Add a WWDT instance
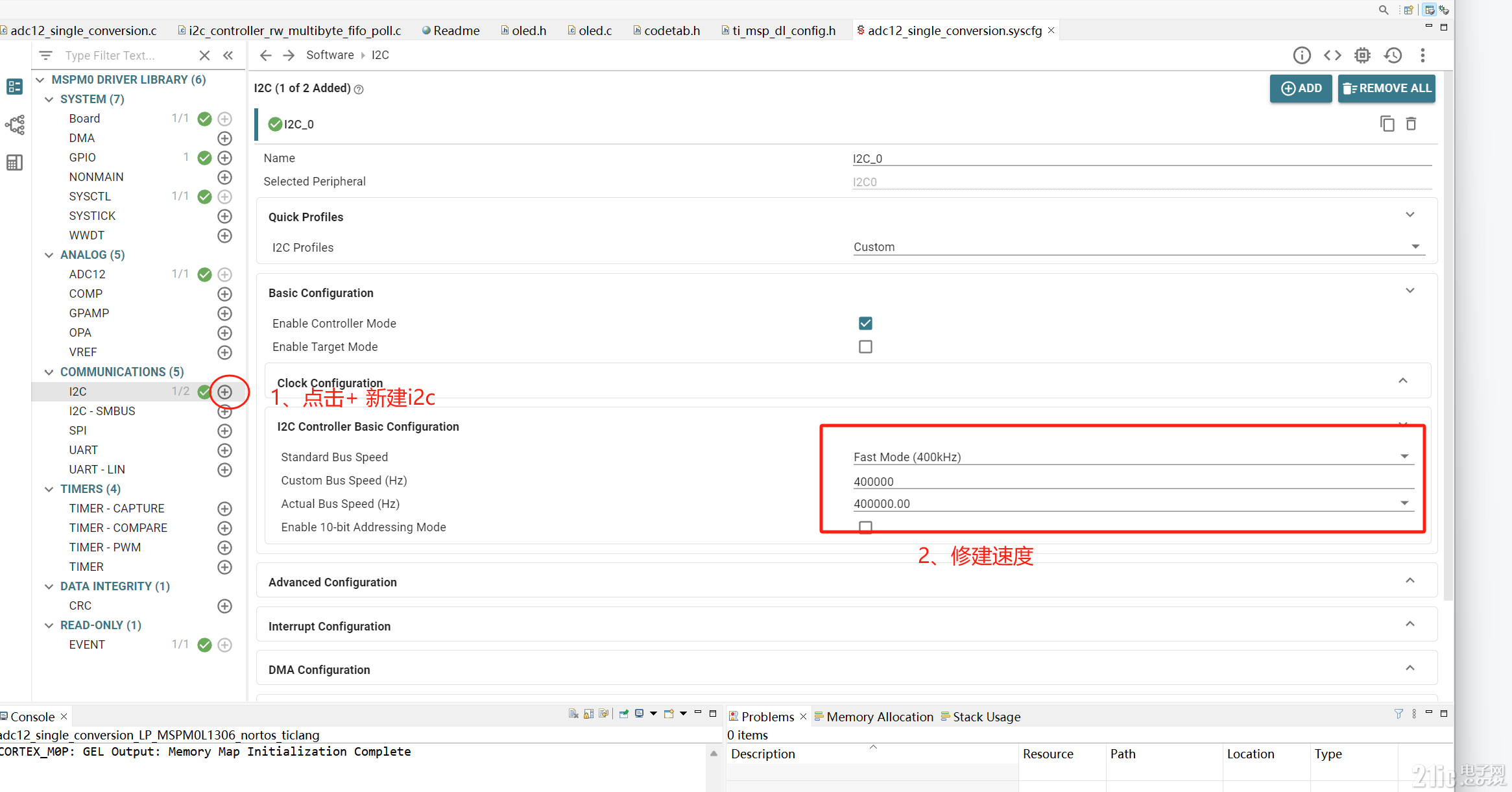1512x792 pixels. pyautogui.click(x=224, y=235)
